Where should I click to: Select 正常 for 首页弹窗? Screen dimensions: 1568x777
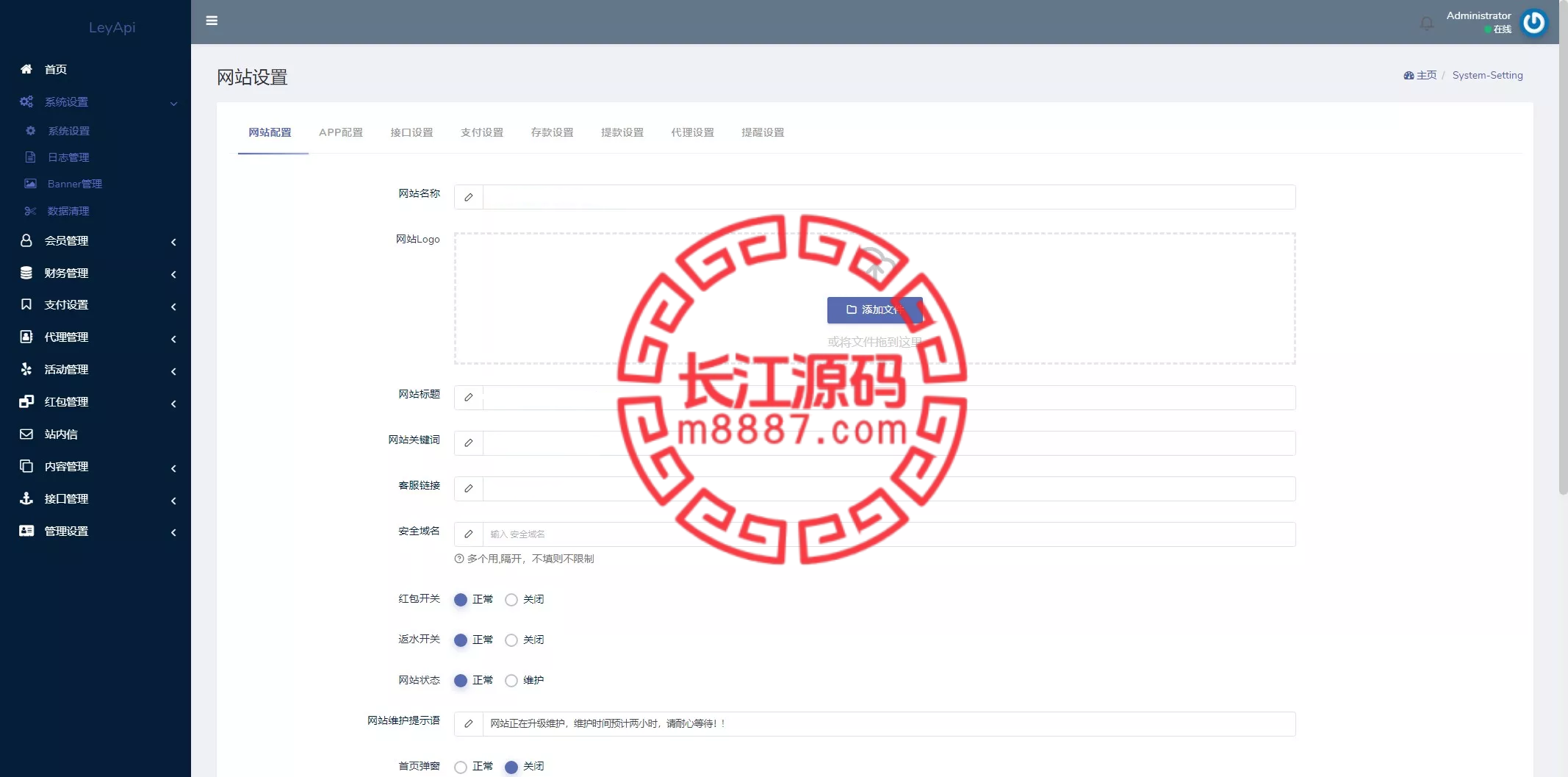tap(461, 767)
